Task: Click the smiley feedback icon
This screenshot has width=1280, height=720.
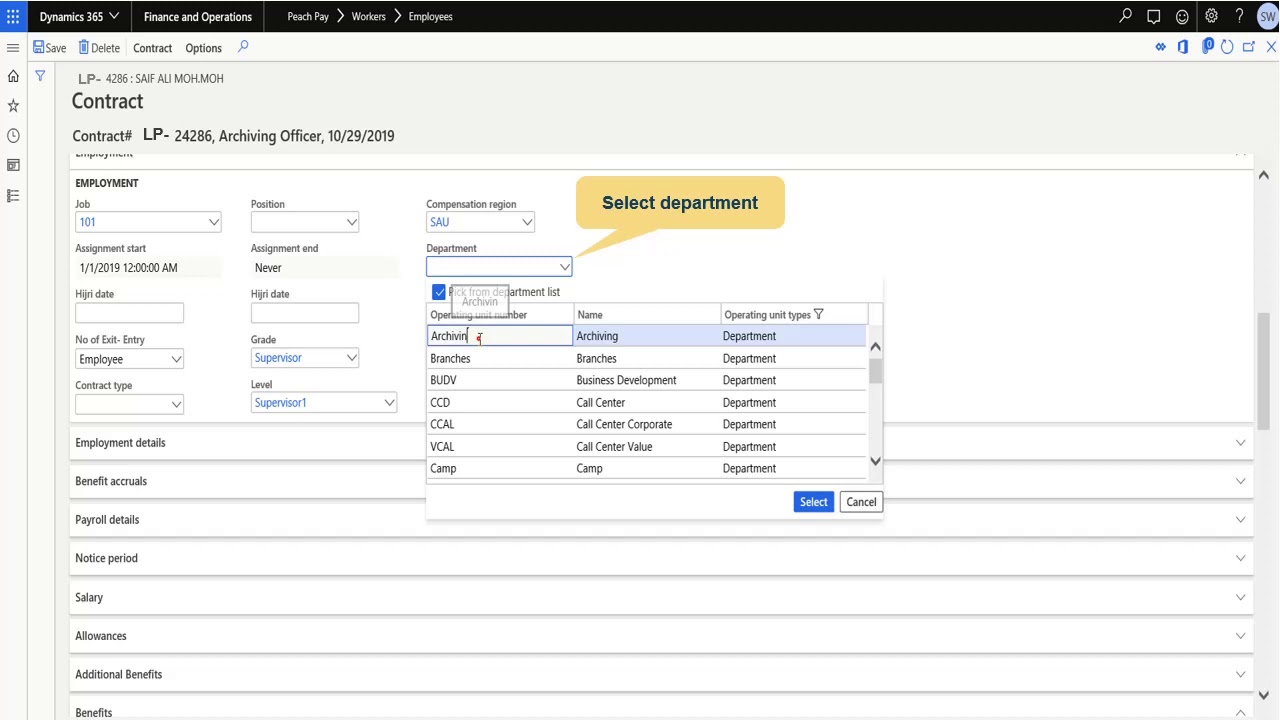Action: (1182, 16)
